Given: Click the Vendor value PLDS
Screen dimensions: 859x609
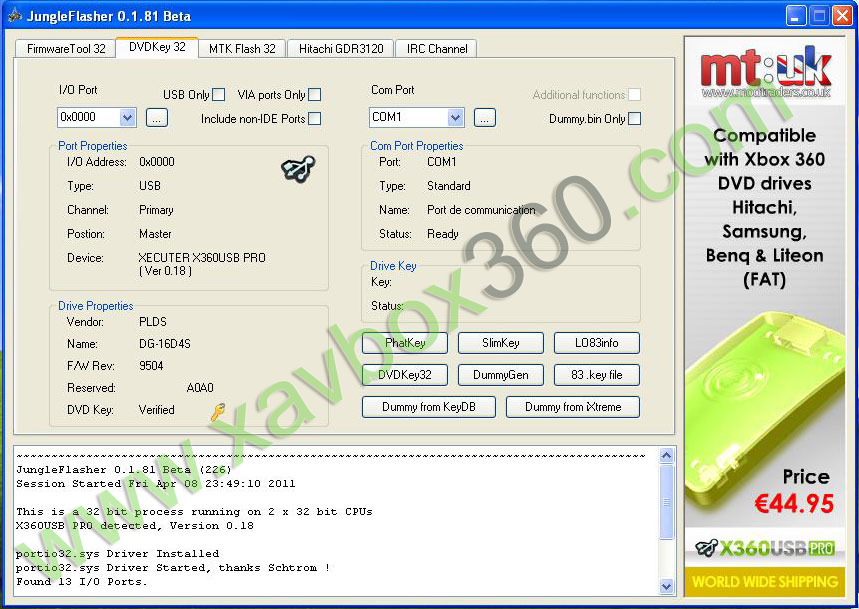Looking at the screenshot, I should coord(153,322).
